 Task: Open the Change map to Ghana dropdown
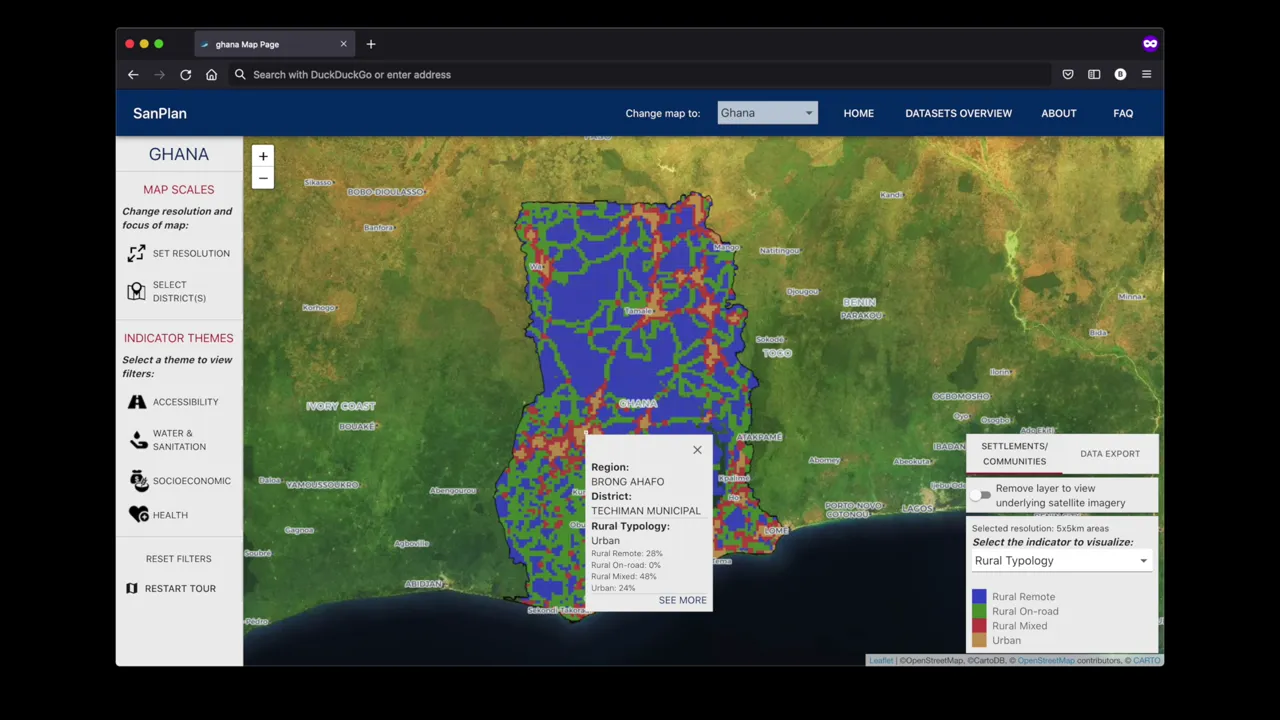tap(767, 113)
